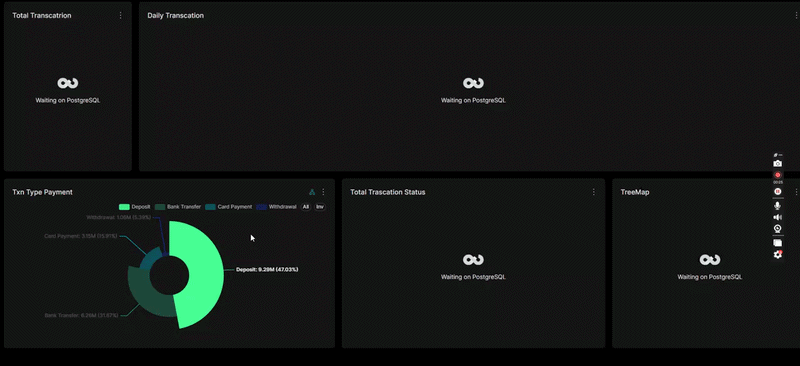The width and height of the screenshot is (800, 366).
Task: Open the TreeMap panel options menu
Action: click(x=796, y=192)
